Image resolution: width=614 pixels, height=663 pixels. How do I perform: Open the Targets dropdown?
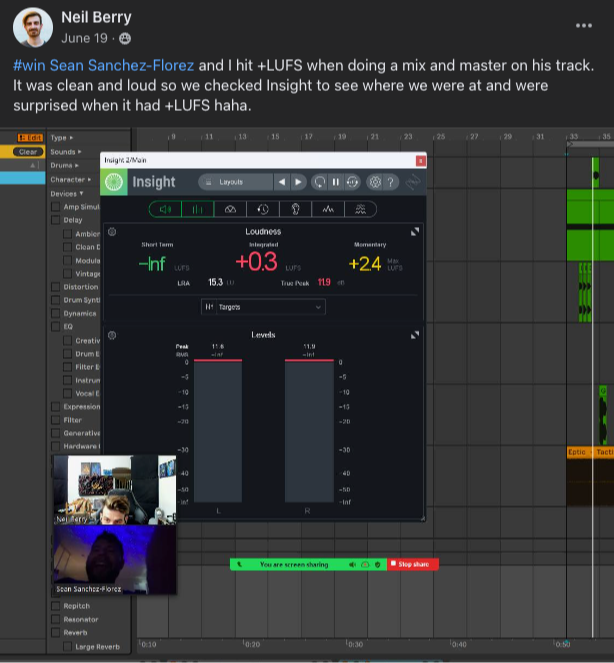click(x=264, y=307)
